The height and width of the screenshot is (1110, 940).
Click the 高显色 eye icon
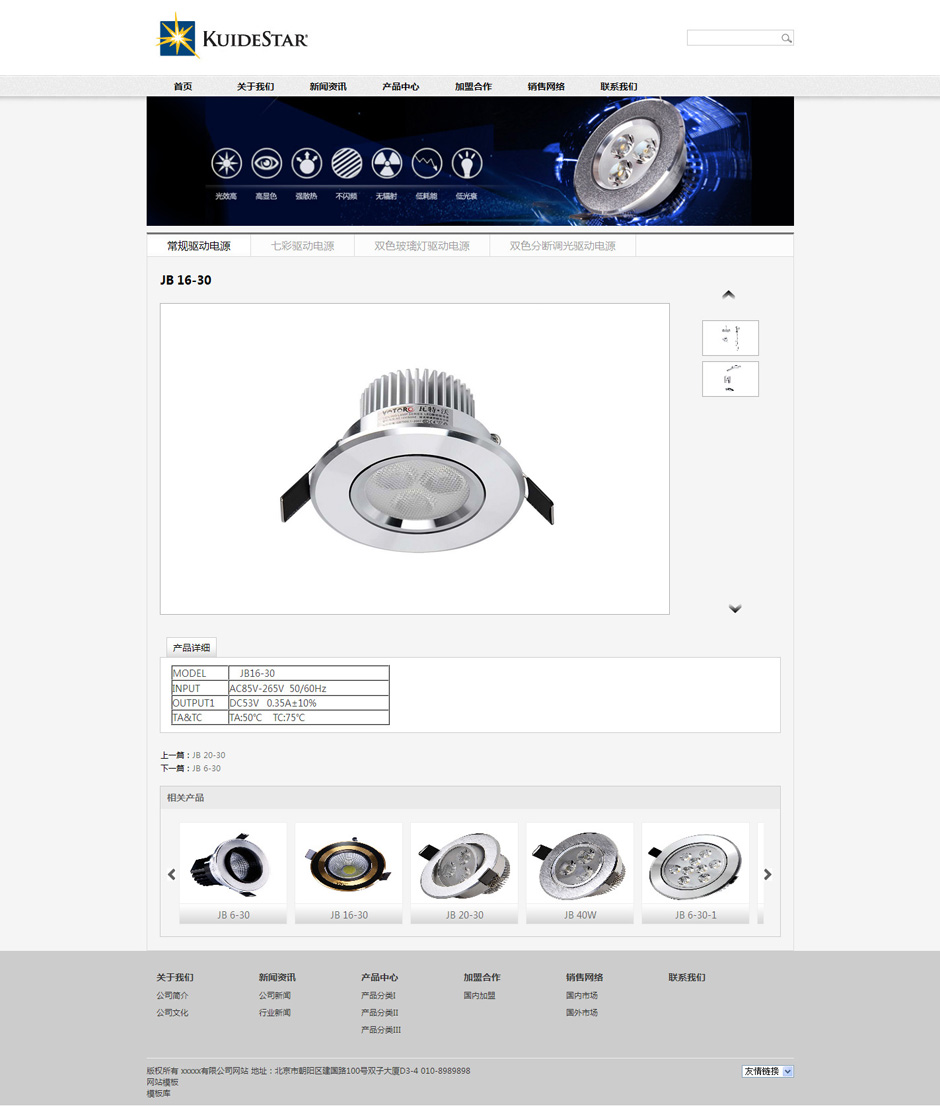coord(266,164)
